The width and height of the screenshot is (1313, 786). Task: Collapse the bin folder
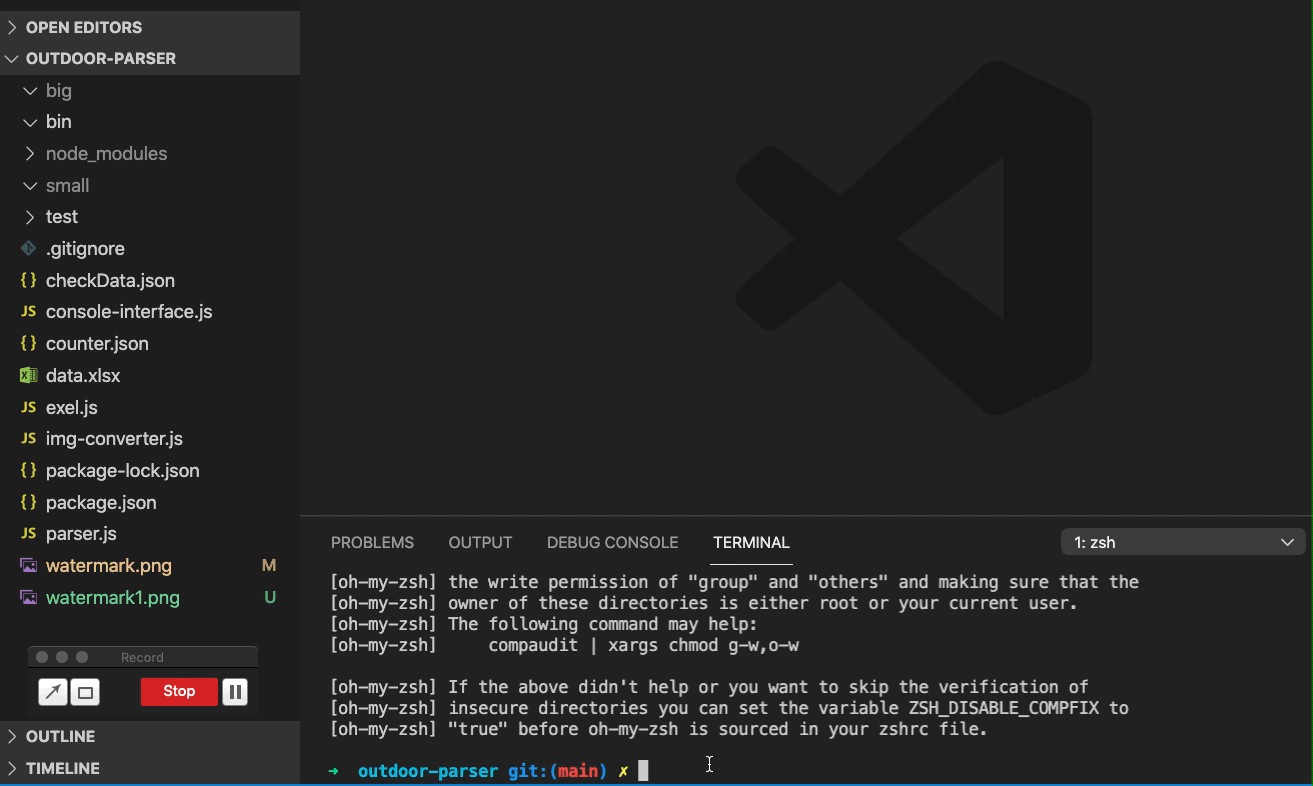click(x=30, y=122)
